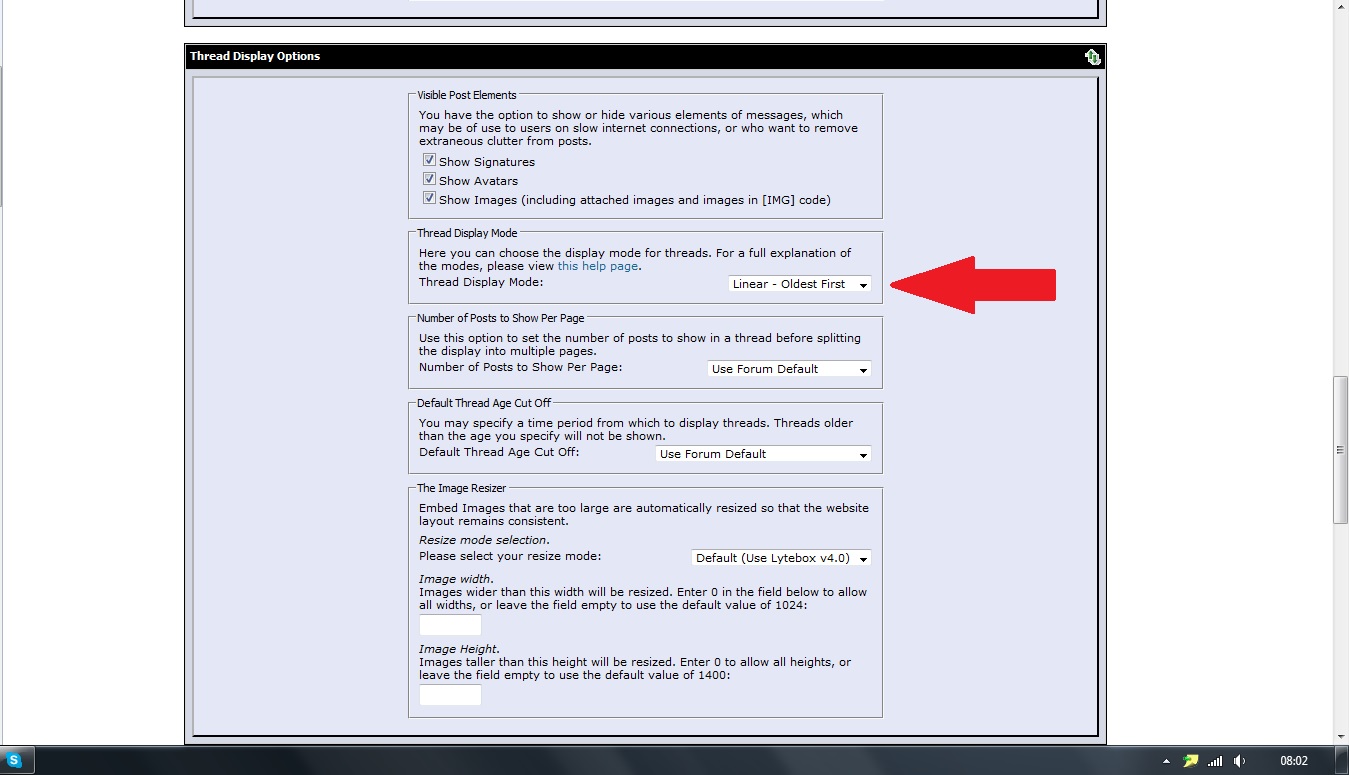Viewport: 1349px width, 775px height.
Task: Click the Show Desktop strip beside the clock
Action: (x=1343, y=761)
